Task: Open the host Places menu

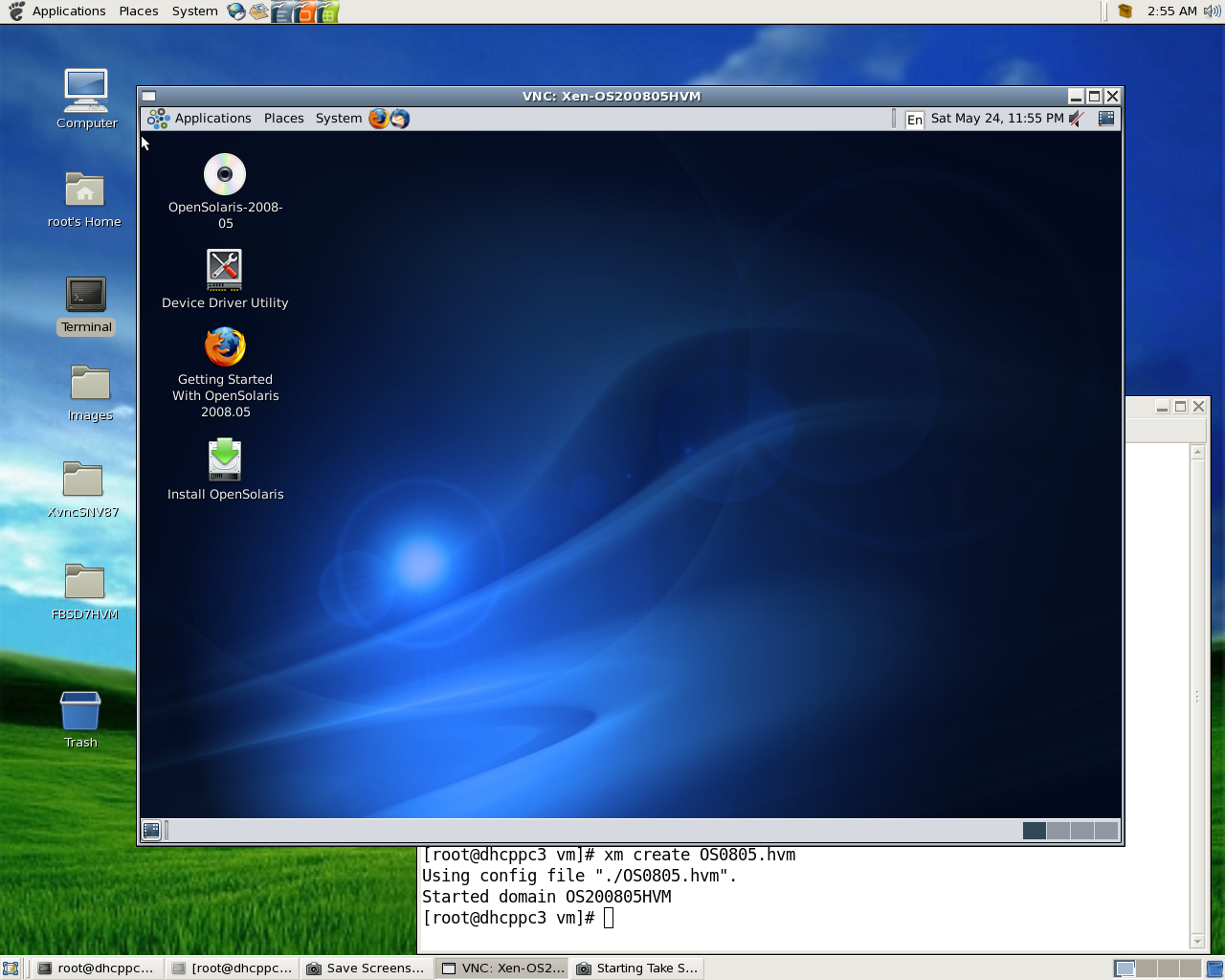Action: tap(139, 11)
